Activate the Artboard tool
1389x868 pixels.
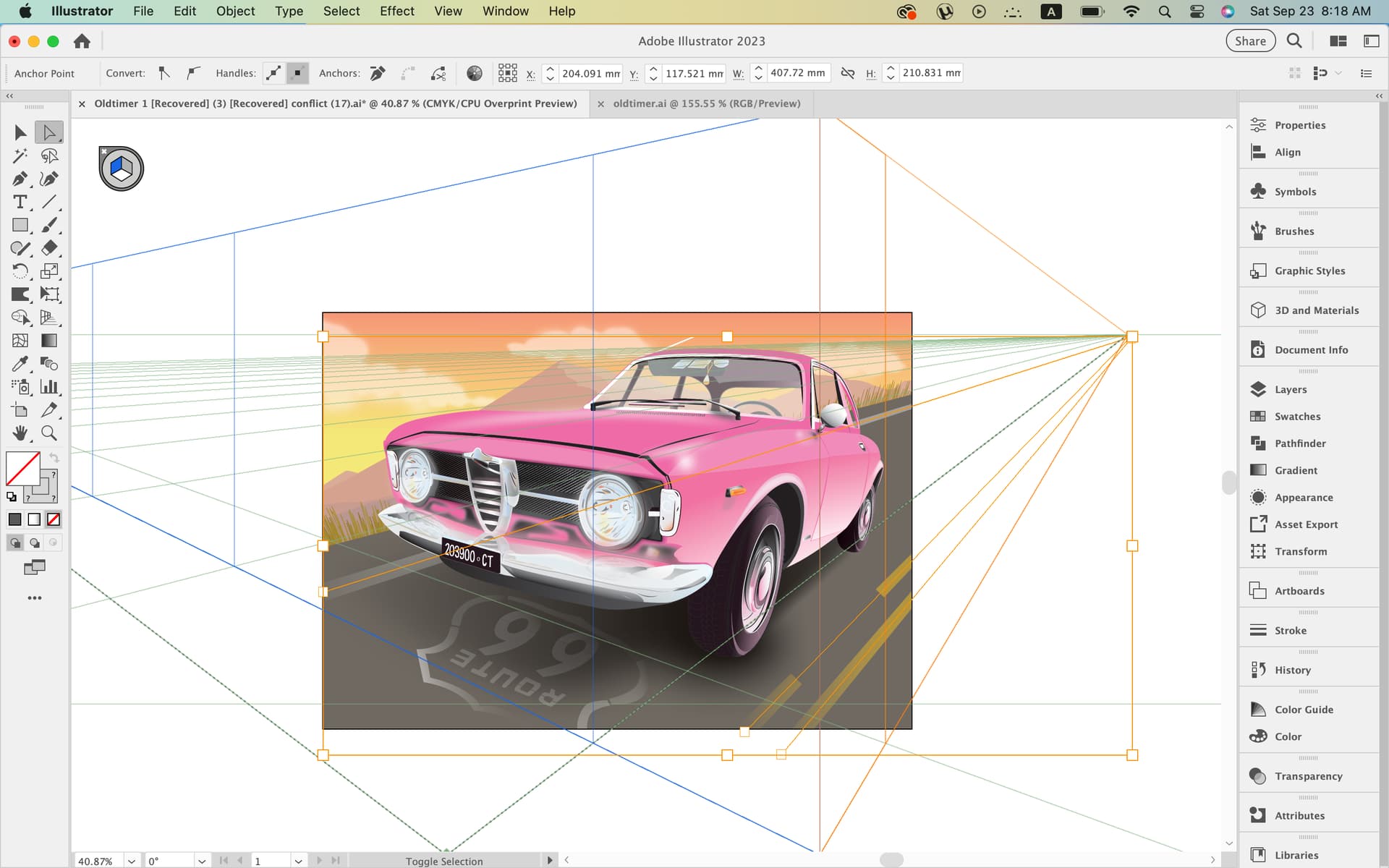pos(20,410)
